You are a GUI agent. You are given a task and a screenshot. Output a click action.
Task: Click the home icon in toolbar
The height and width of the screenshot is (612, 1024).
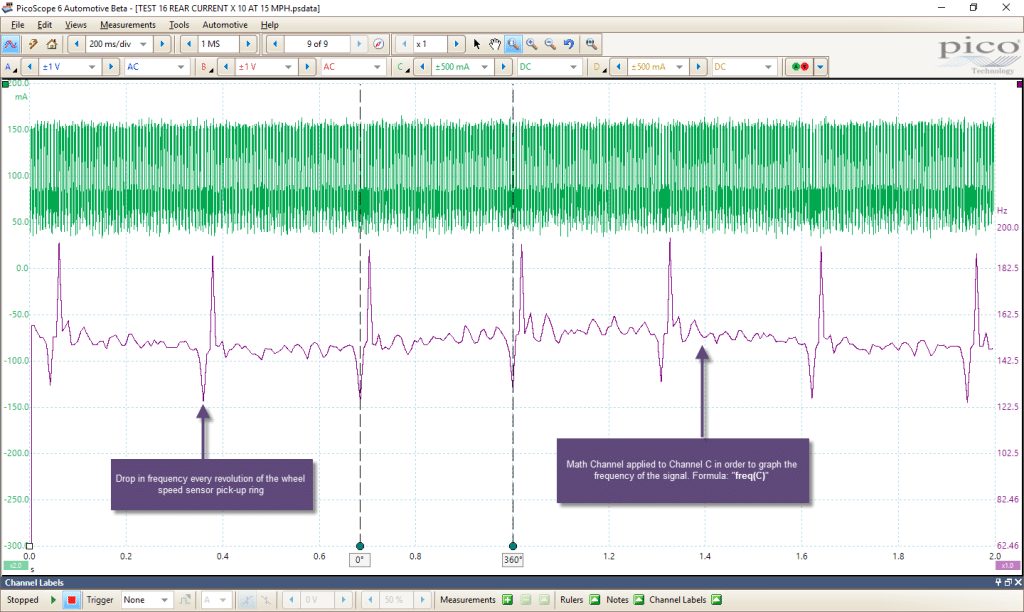pos(52,44)
